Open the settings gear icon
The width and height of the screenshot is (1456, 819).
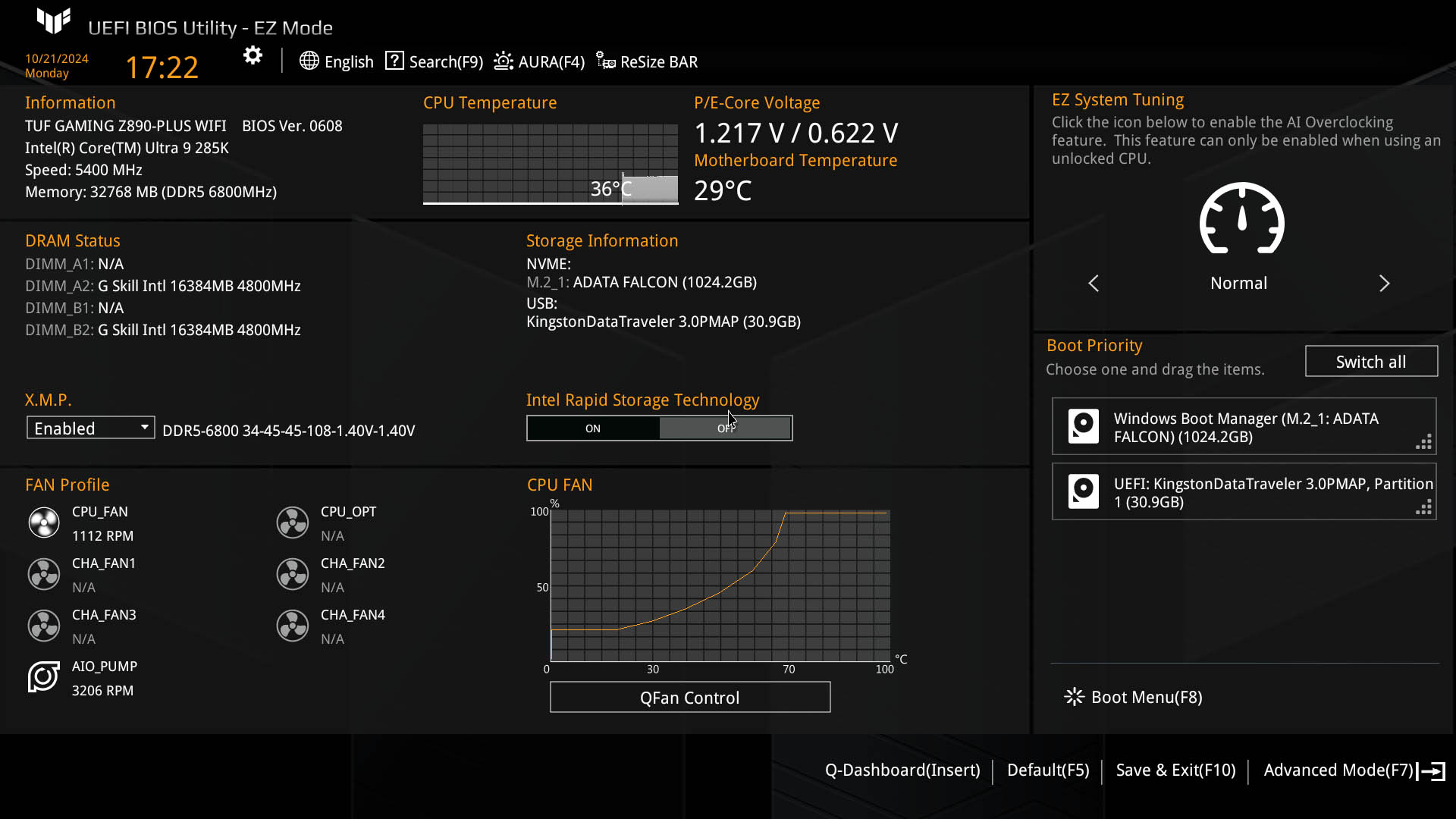253,55
